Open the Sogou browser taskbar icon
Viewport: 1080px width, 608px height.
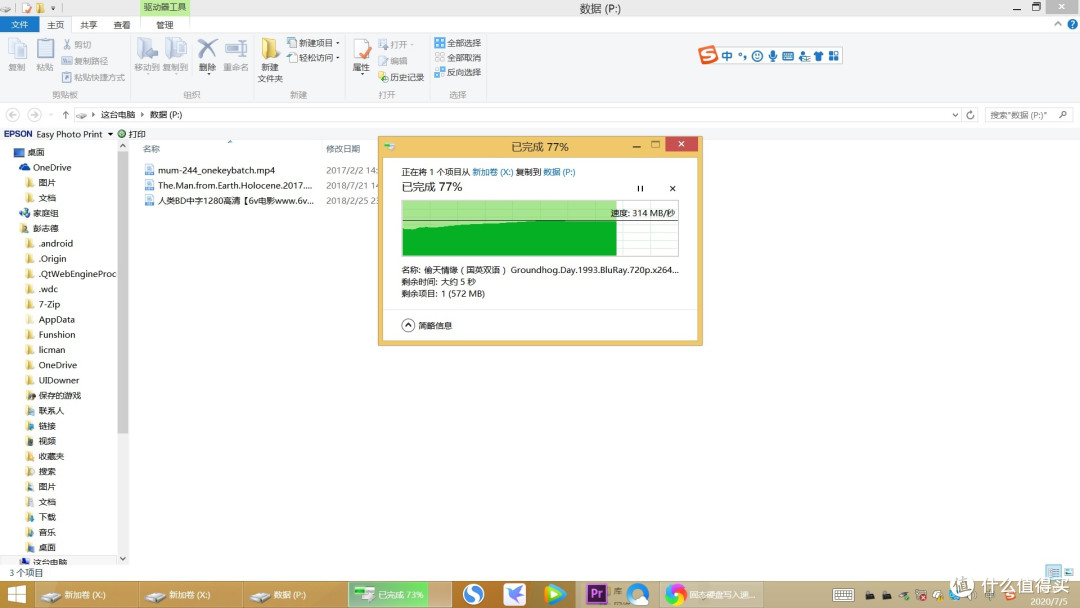[x=473, y=594]
